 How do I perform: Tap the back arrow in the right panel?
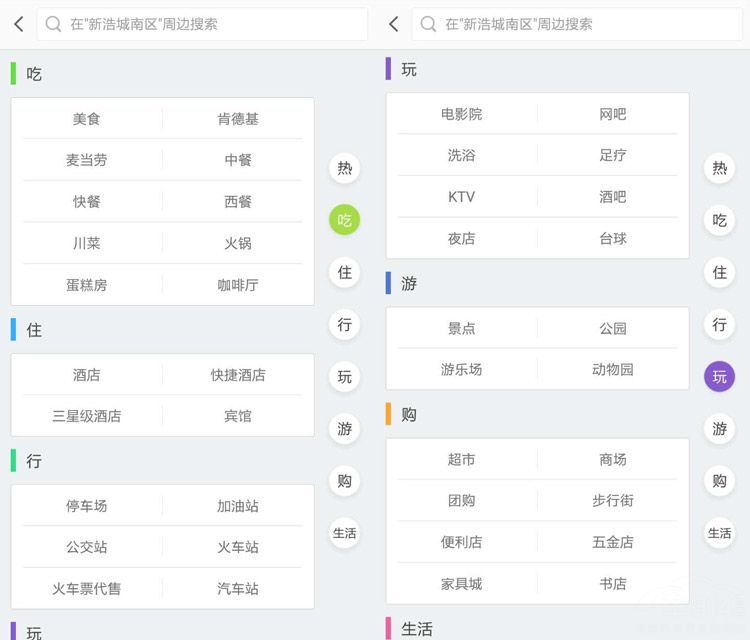pos(394,24)
